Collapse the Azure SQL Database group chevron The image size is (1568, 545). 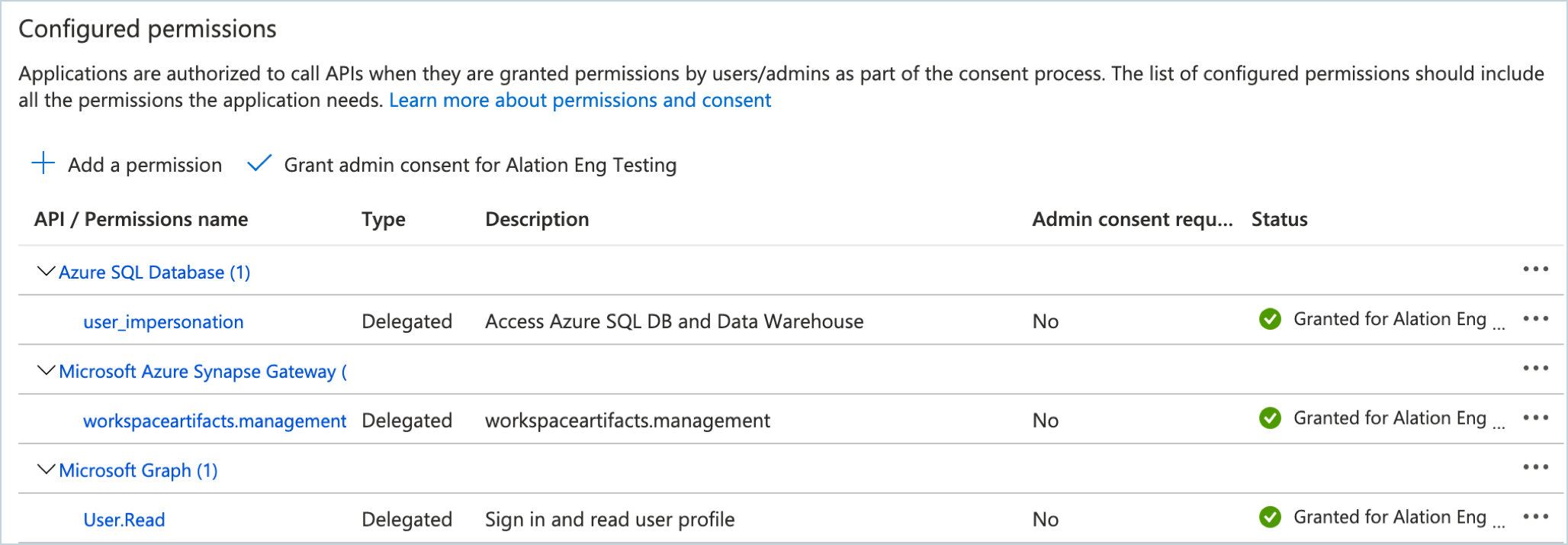(x=47, y=271)
